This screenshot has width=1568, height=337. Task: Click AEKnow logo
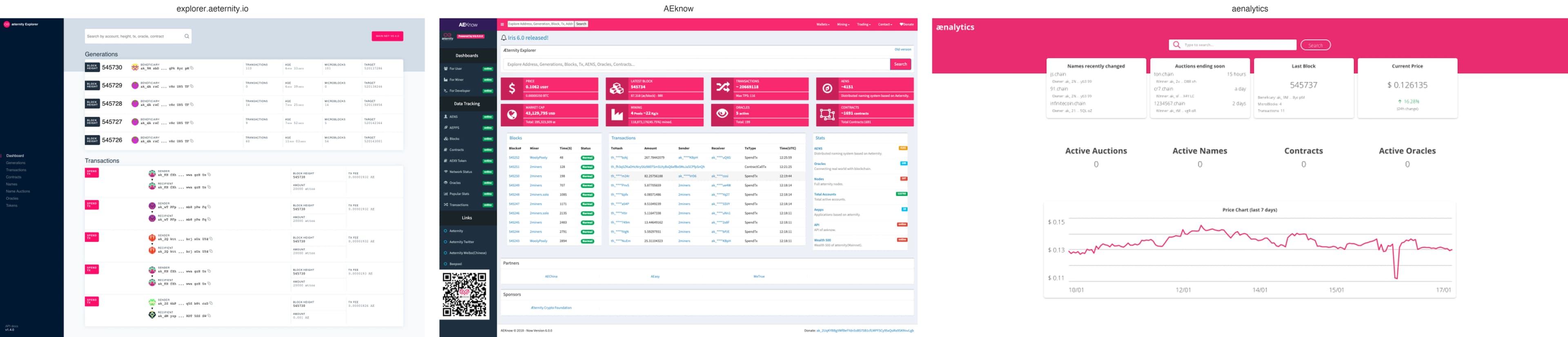pos(468,25)
